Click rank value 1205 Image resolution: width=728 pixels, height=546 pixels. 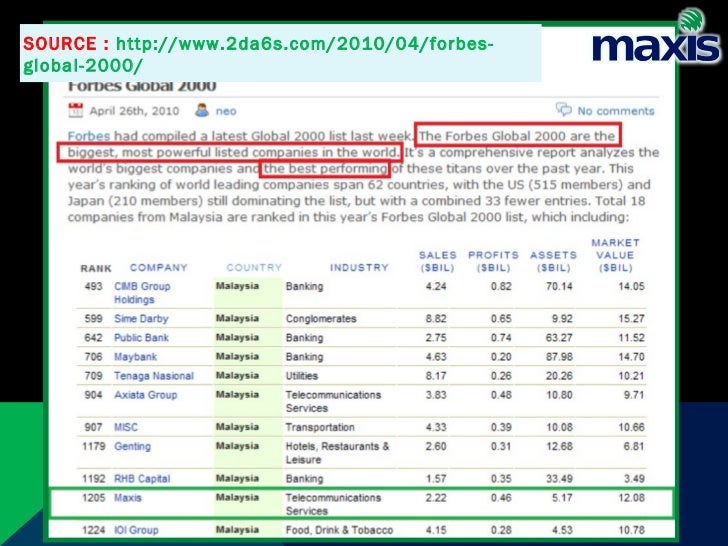click(x=93, y=498)
